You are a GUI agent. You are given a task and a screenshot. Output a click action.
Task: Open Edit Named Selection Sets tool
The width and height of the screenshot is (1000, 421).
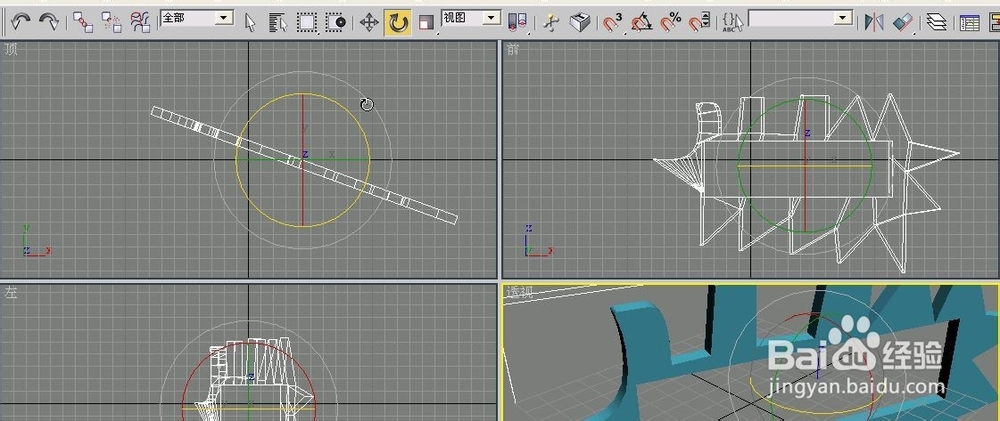(733, 23)
